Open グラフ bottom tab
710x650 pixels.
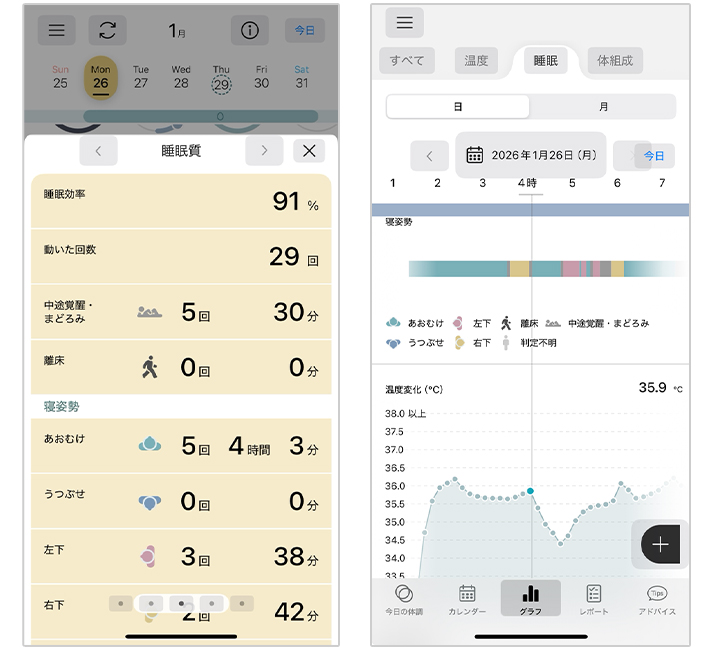[x=531, y=599]
